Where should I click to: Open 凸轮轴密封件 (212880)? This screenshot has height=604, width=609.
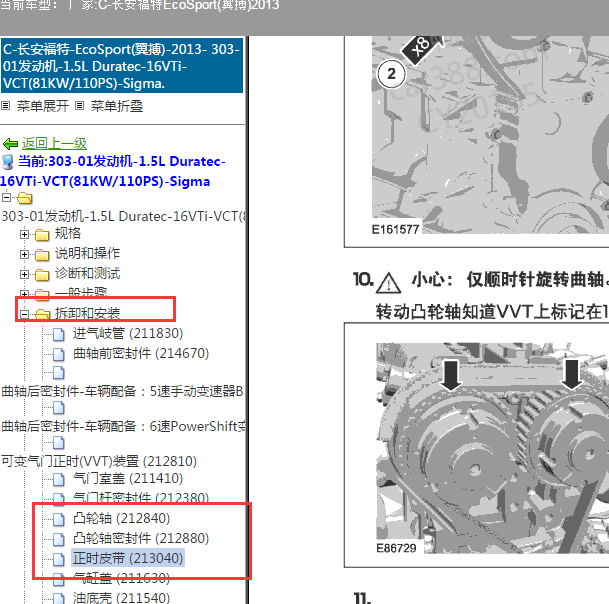(x=141, y=538)
